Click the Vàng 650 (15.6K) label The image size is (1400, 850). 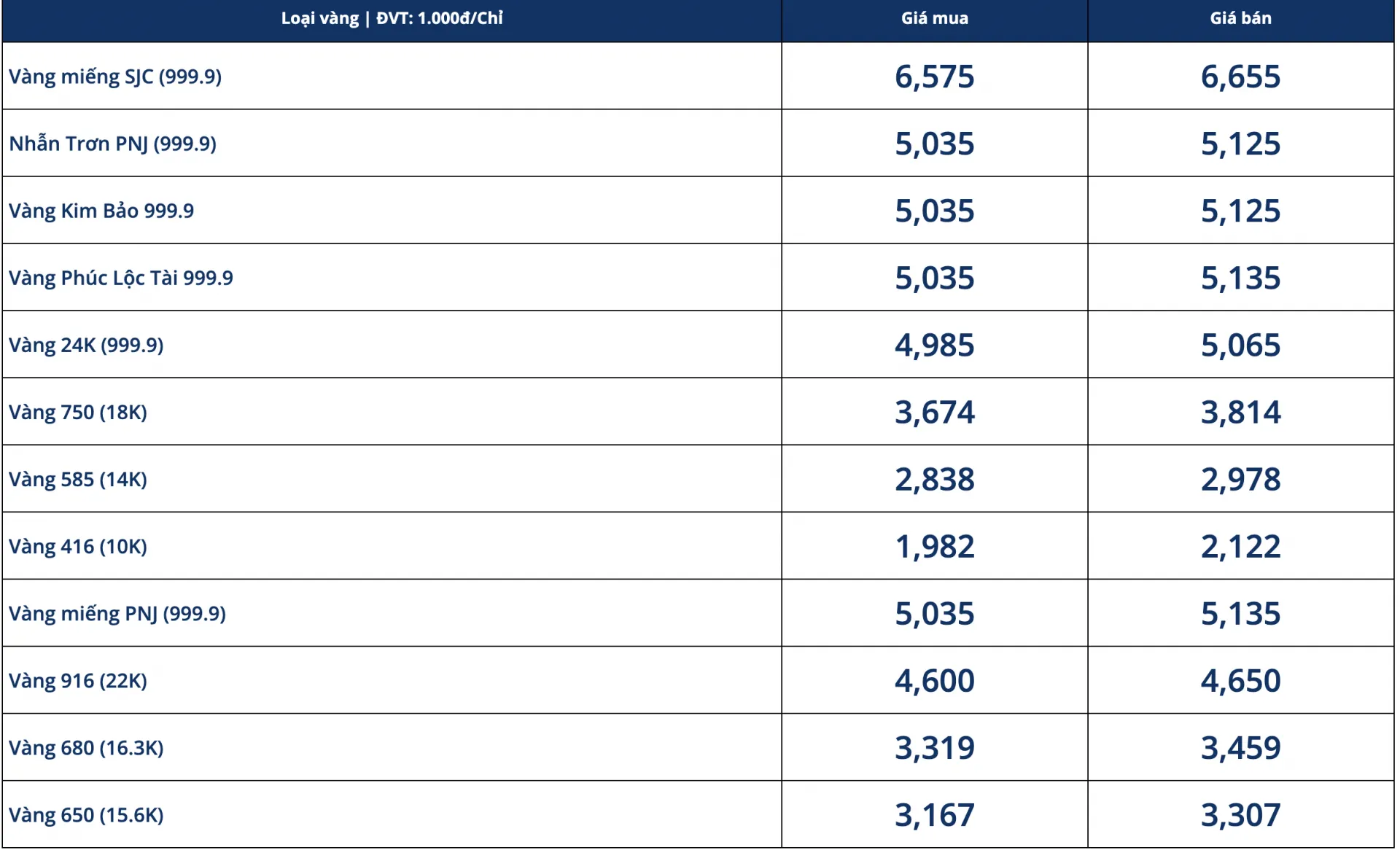[86, 814]
